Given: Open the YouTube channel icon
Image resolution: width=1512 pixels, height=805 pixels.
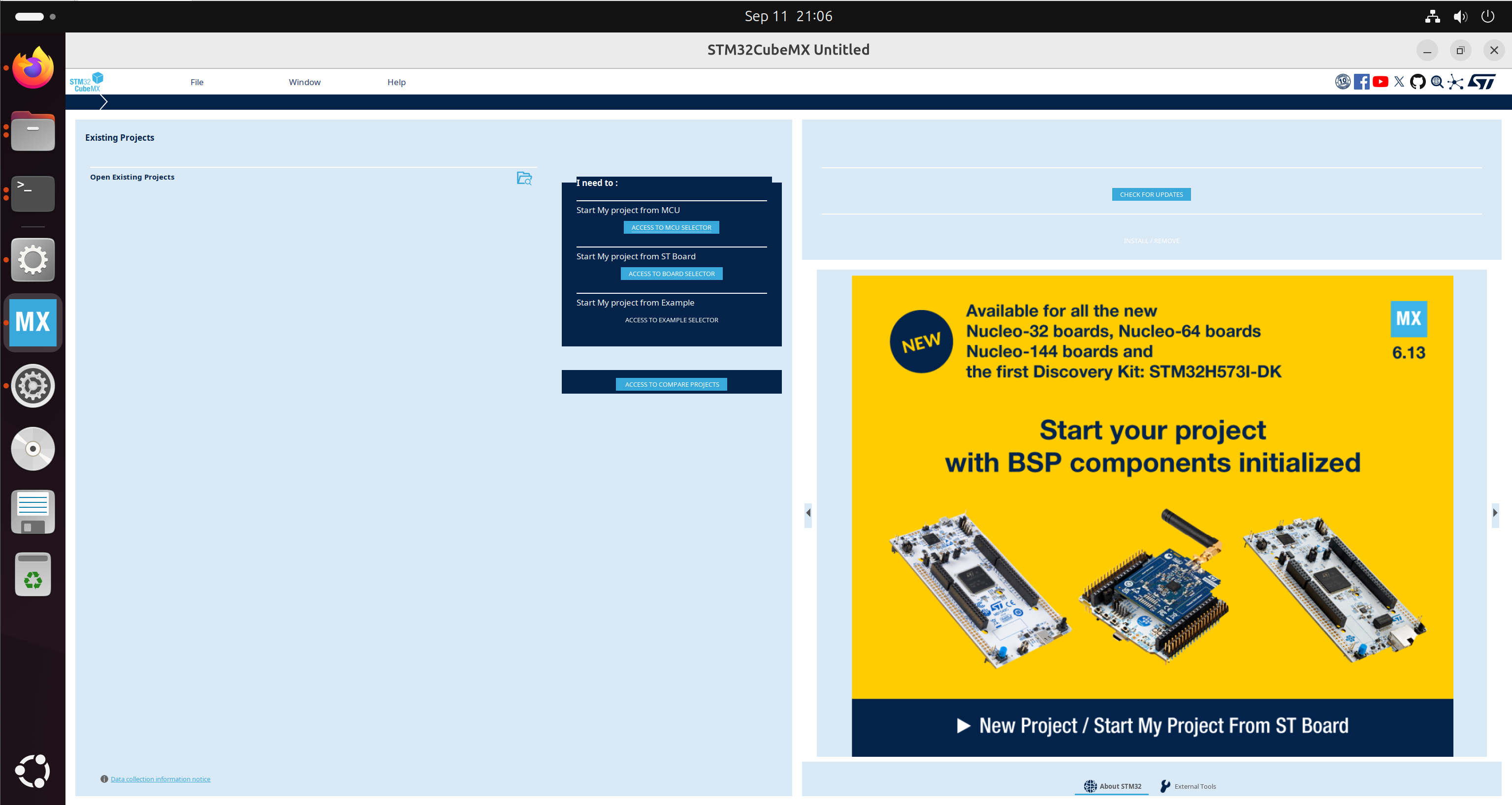Looking at the screenshot, I should 1381,82.
